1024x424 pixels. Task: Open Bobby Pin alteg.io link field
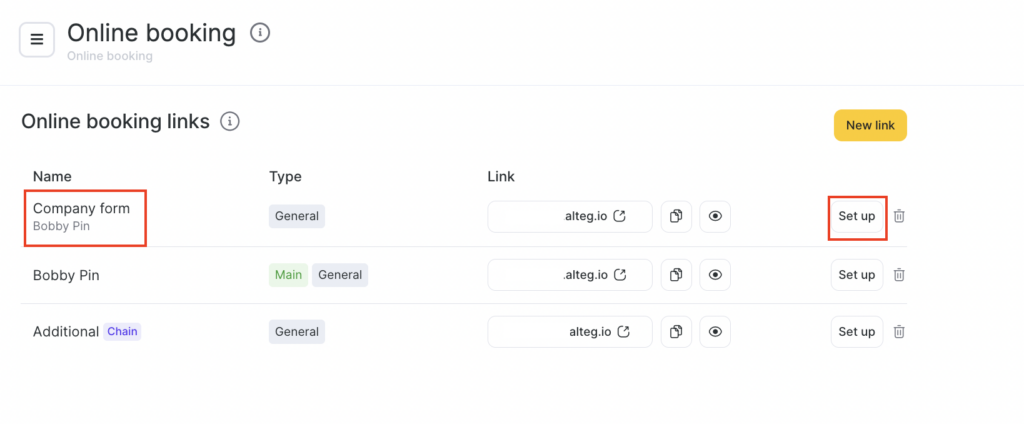570,274
